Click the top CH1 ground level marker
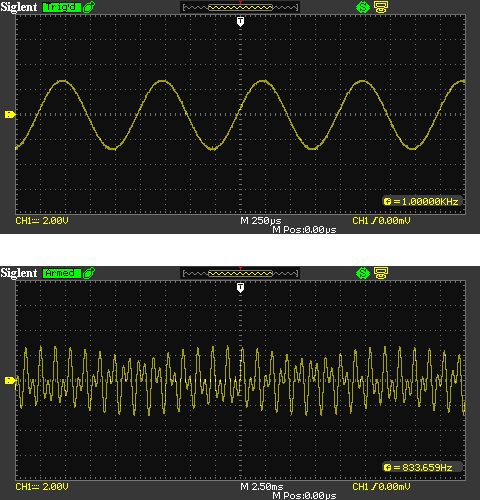Screen dimensions: 480x500 point(10,115)
